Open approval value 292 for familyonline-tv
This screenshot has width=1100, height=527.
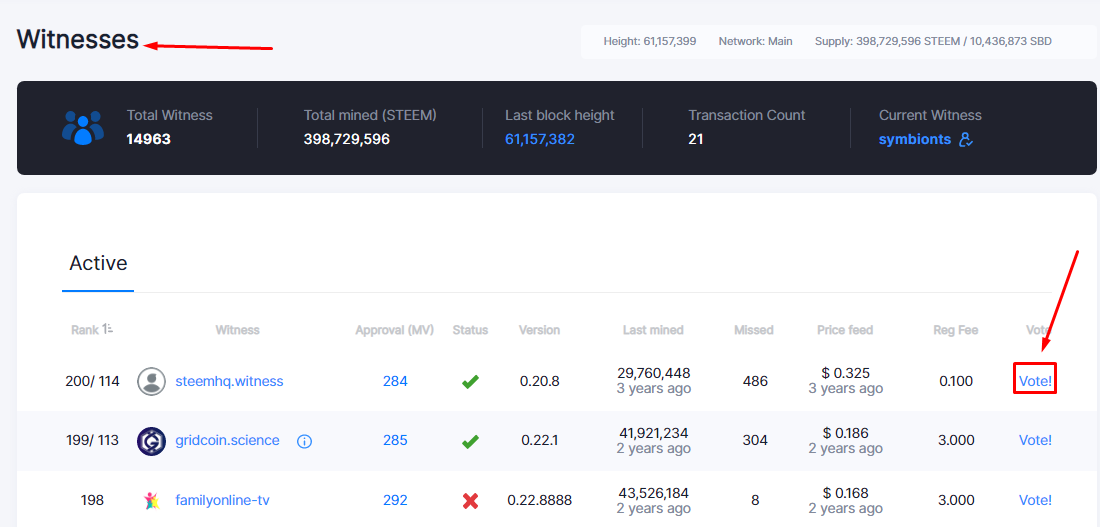tap(395, 500)
